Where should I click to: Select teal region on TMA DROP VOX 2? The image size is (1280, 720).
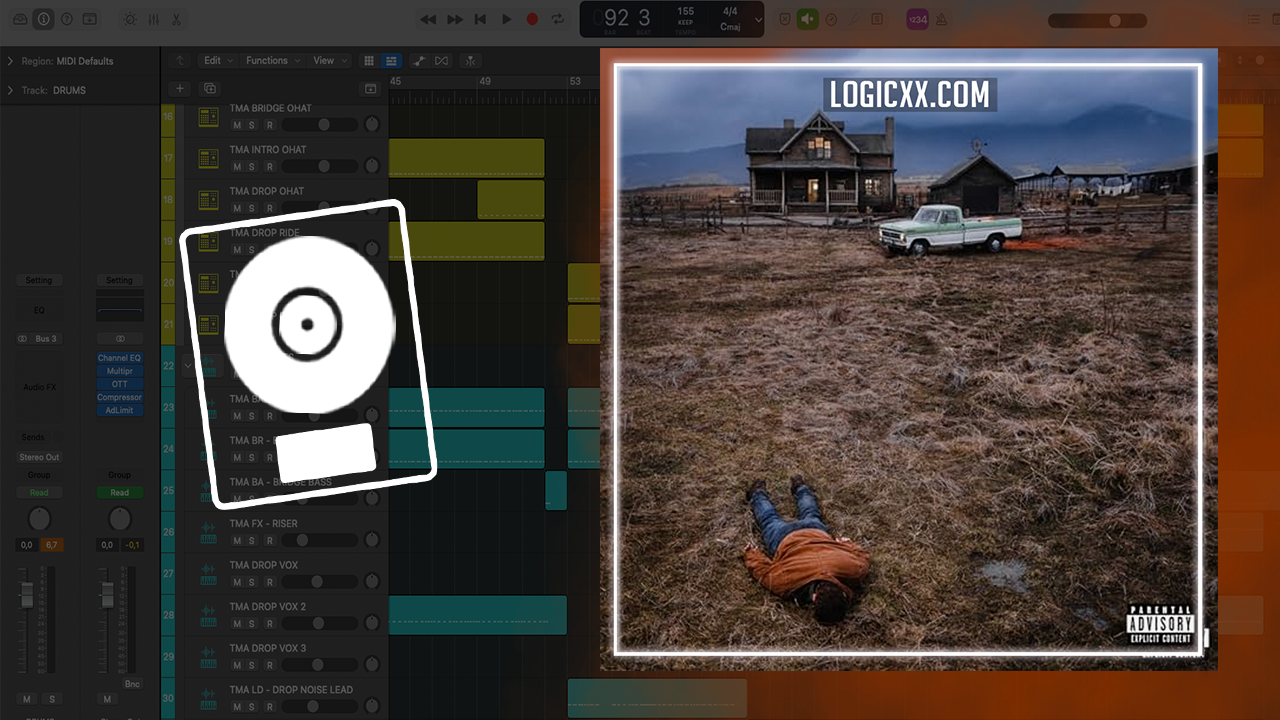pyautogui.click(x=477, y=615)
